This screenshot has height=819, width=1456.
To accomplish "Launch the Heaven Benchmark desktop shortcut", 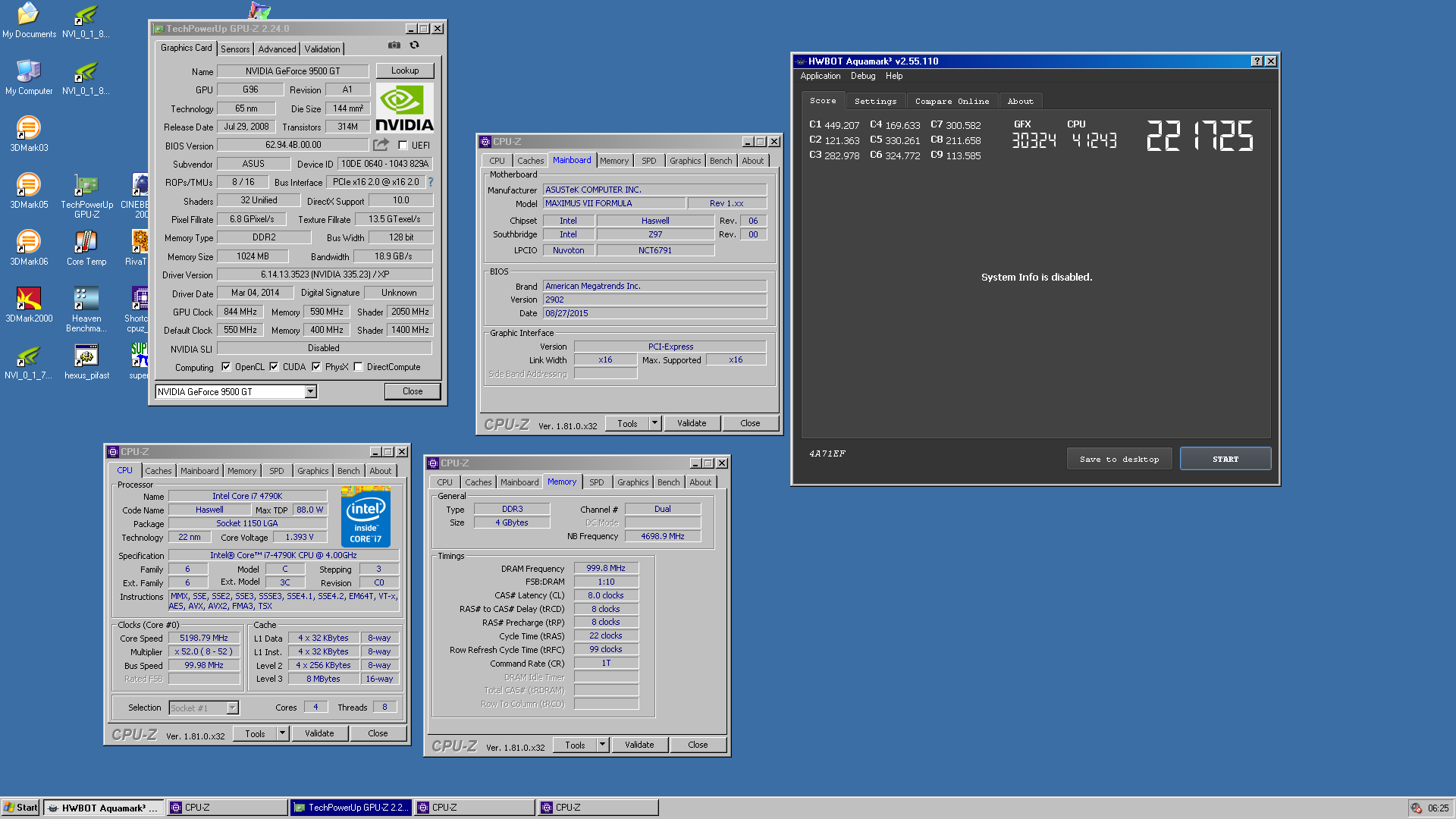I will (86, 309).
